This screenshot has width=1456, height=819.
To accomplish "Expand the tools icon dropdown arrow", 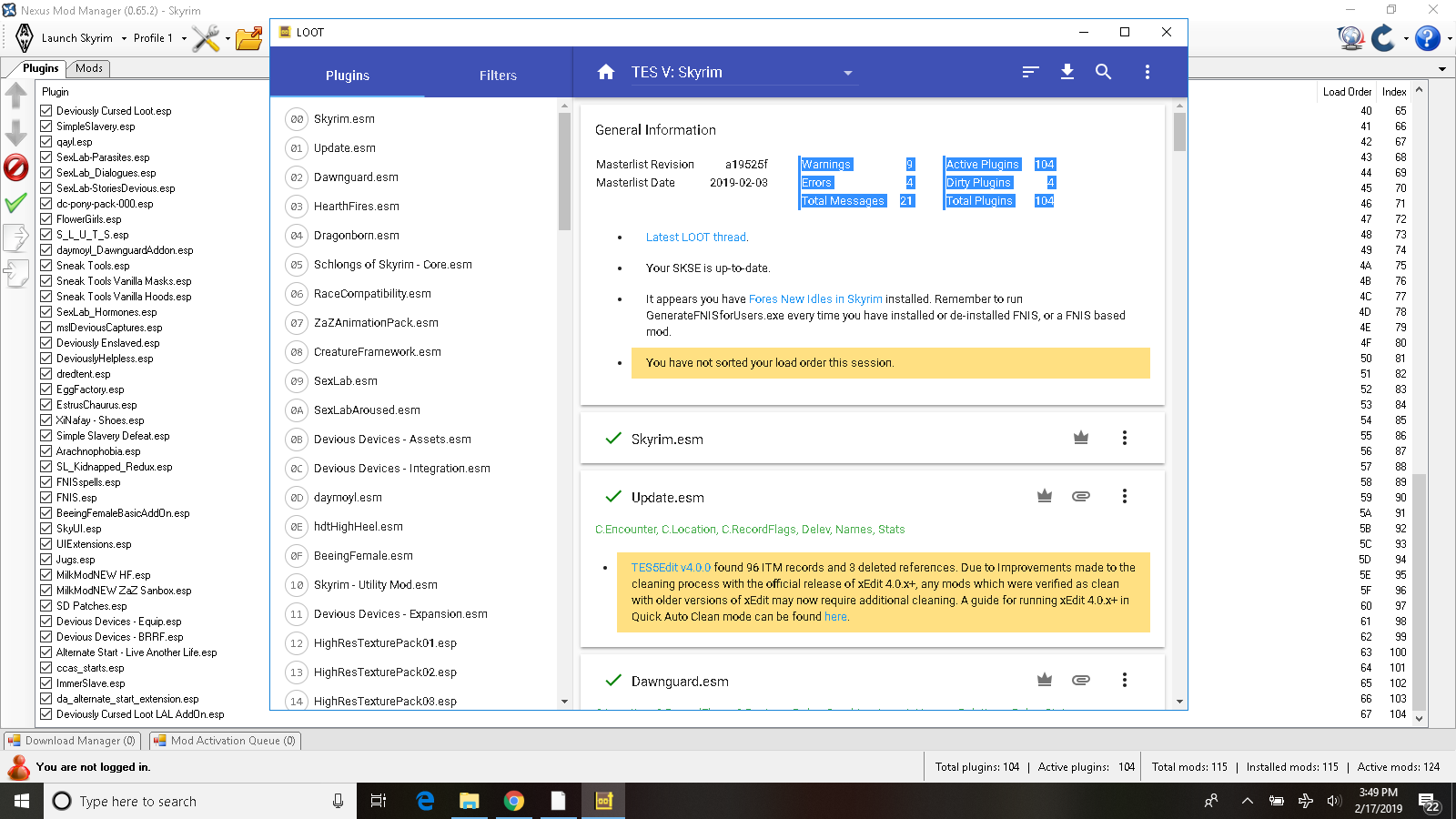I will pyautogui.click(x=227, y=39).
